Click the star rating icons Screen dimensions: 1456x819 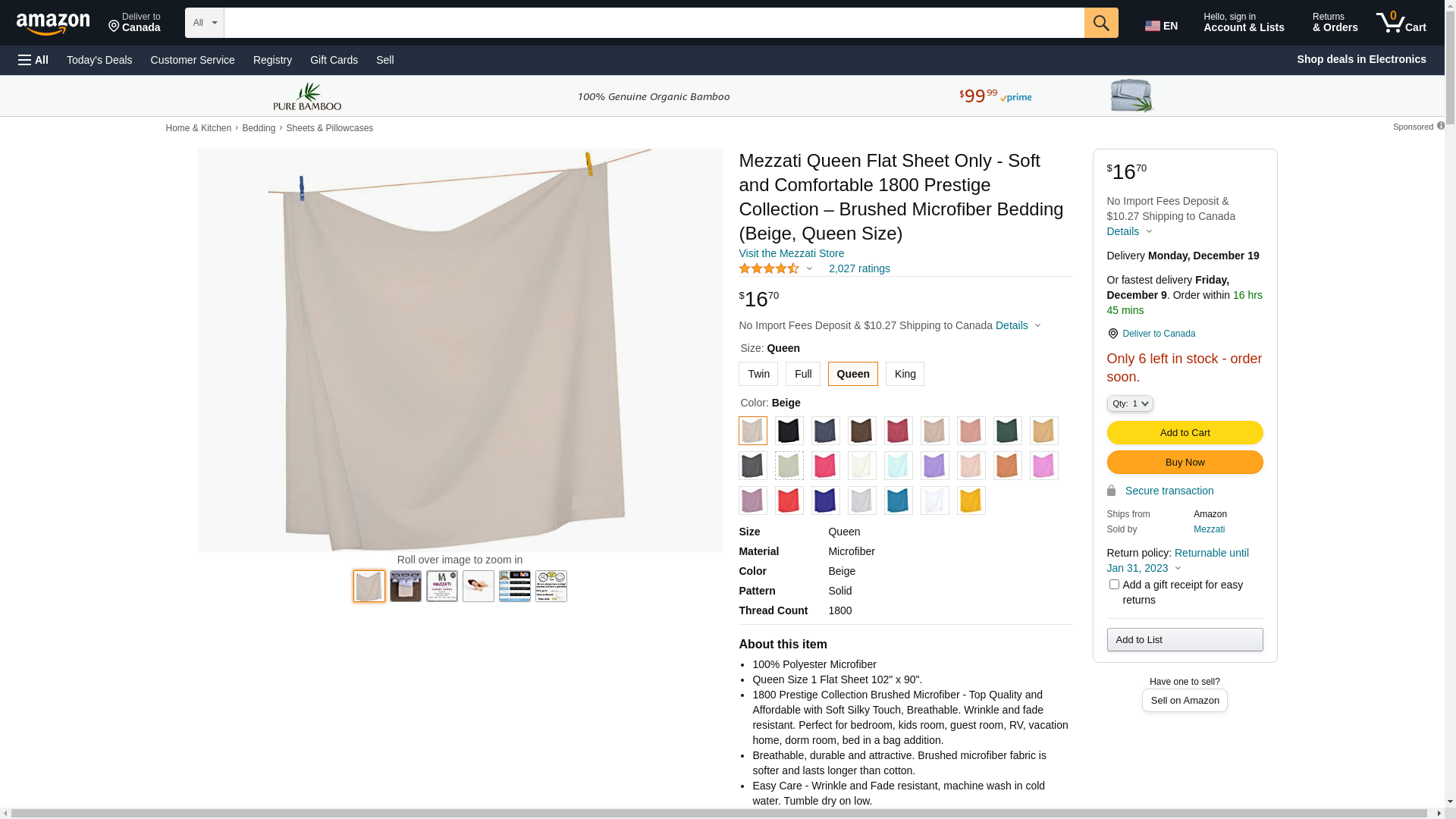pyautogui.click(x=769, y=268)
